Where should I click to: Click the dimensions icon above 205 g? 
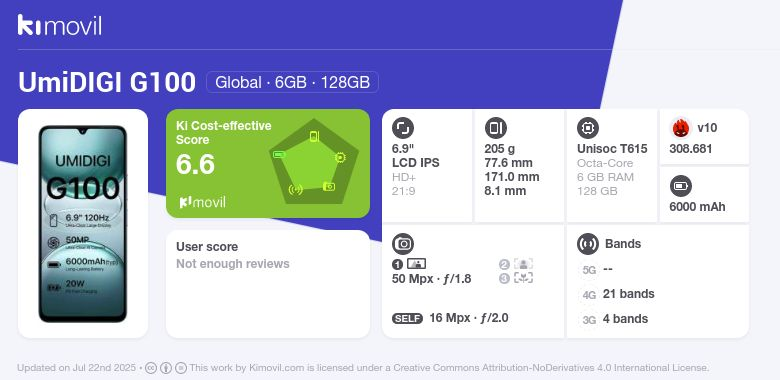(495, 128)
